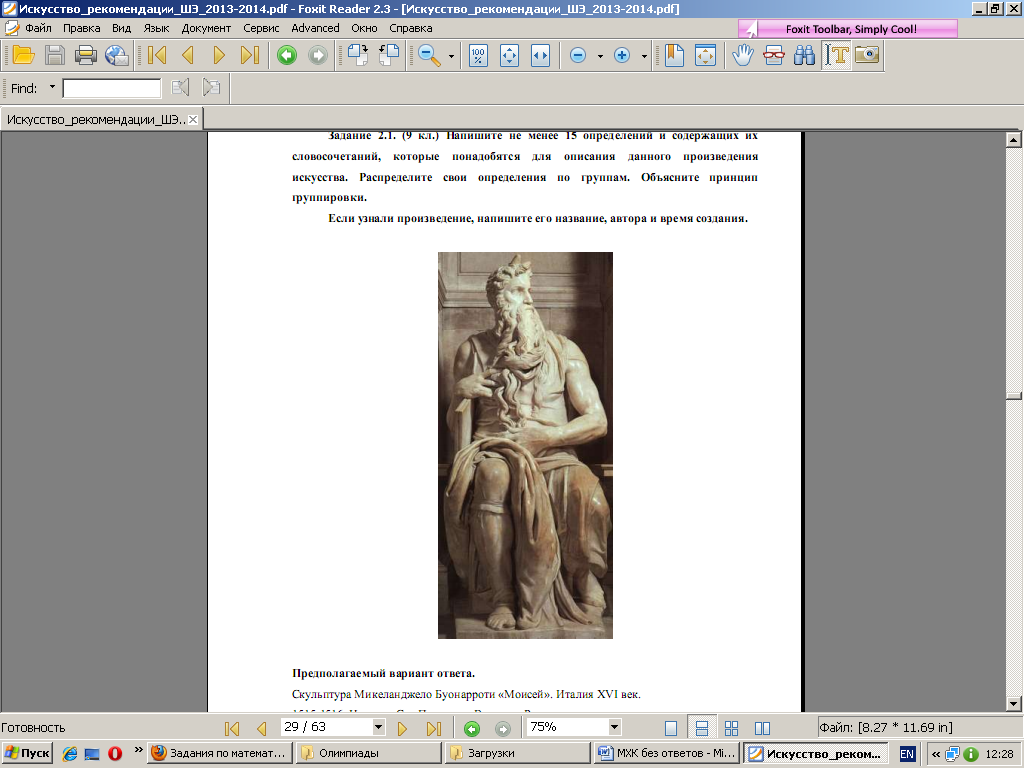Select the Snapshot camera tool
Screen dimensions: 1024x768
pos(867,56)
